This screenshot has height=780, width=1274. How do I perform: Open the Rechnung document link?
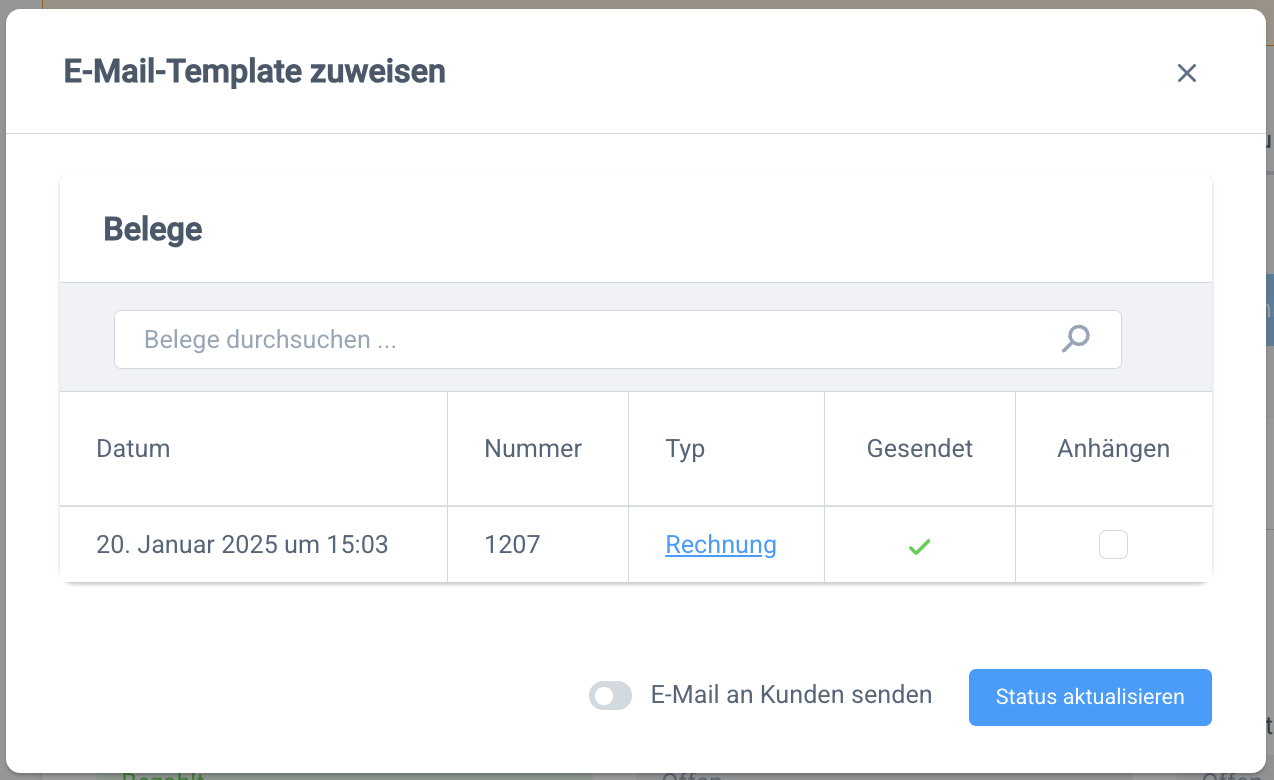click(x=720, y=545)
